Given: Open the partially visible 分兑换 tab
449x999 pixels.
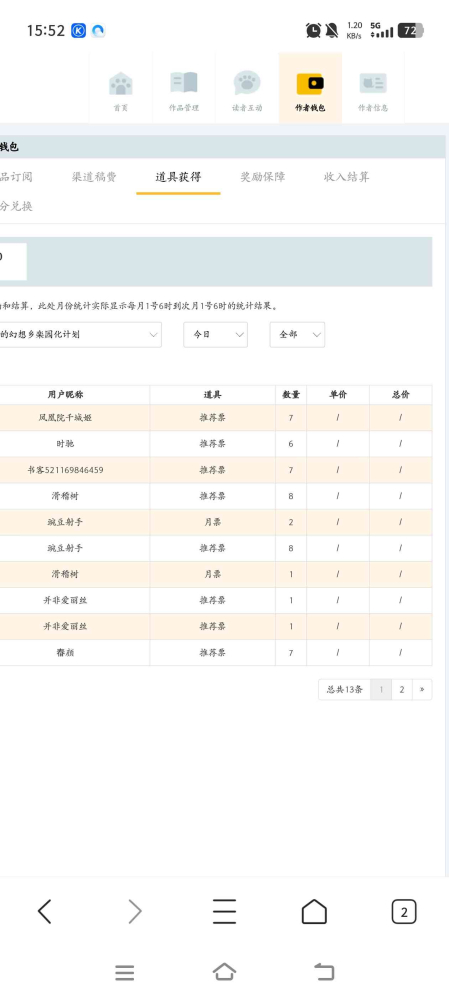Looking at the screenshot, I should 16,206.
